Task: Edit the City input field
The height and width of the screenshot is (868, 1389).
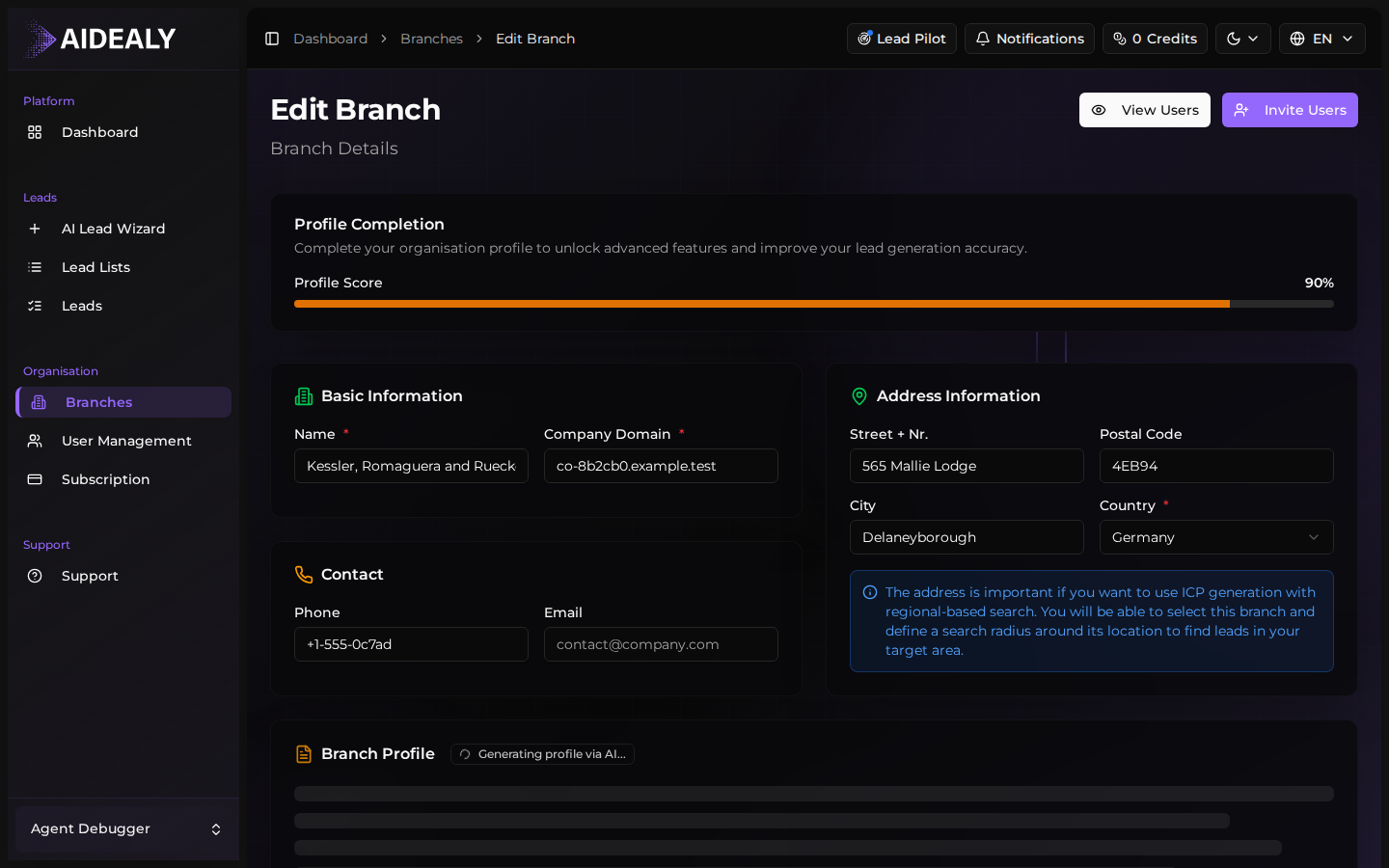Action: [967, 537]
